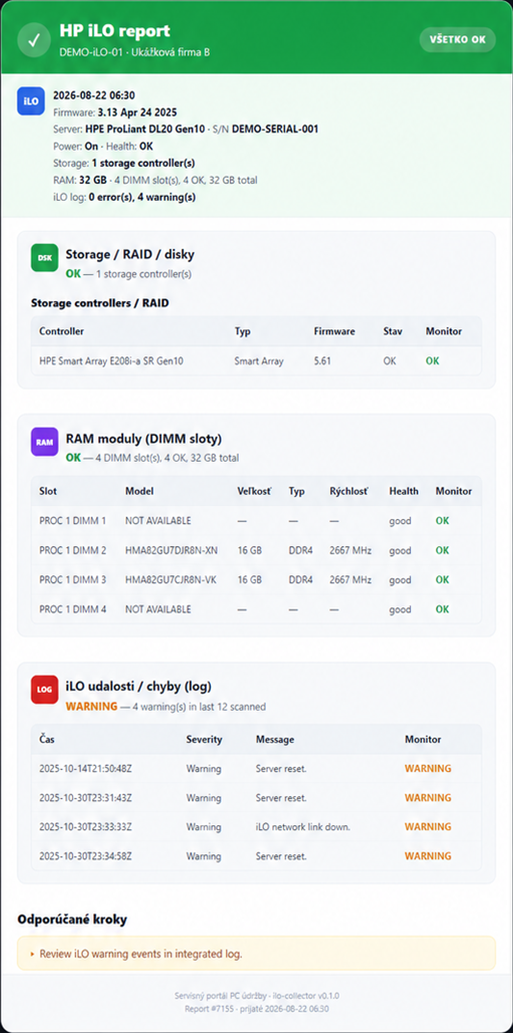
Task: Click the purple RAM icon
Action: point(45,441)
